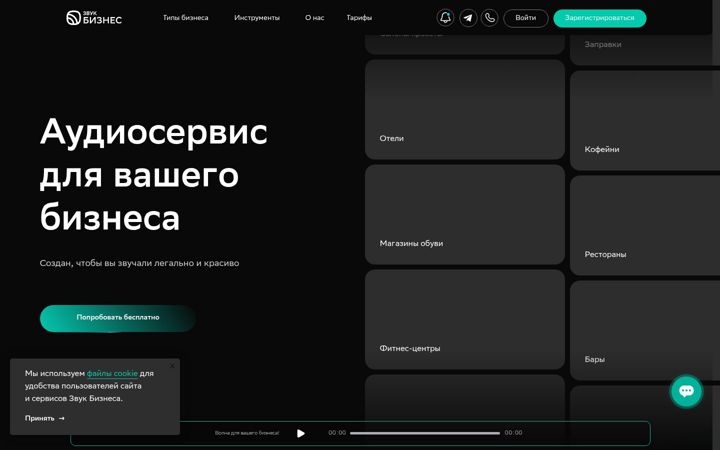Click the Создан, чтобы вы звучали subtitle

(139, 263)
